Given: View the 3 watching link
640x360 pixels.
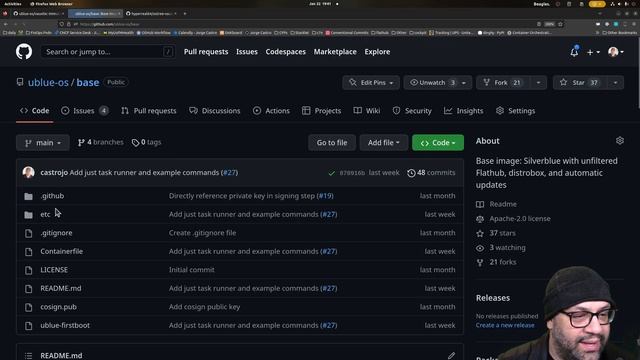Looking at the screenshot, I should coord(507,248).
